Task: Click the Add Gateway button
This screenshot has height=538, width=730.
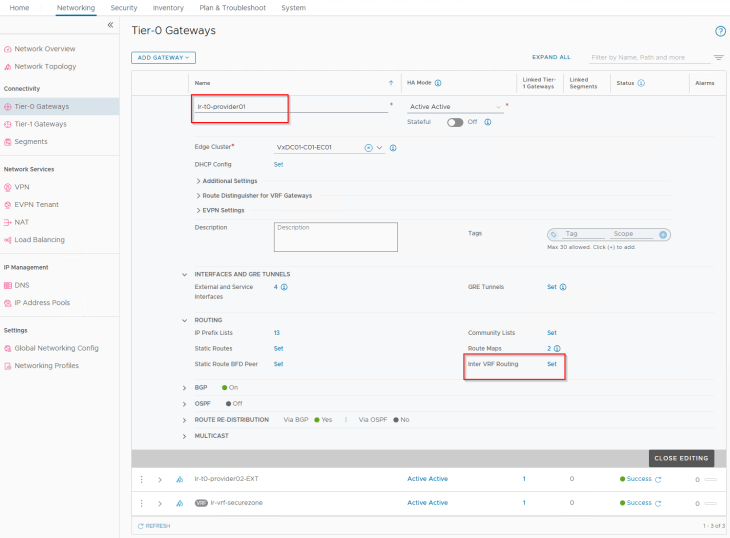Action: tap(163, 58)
